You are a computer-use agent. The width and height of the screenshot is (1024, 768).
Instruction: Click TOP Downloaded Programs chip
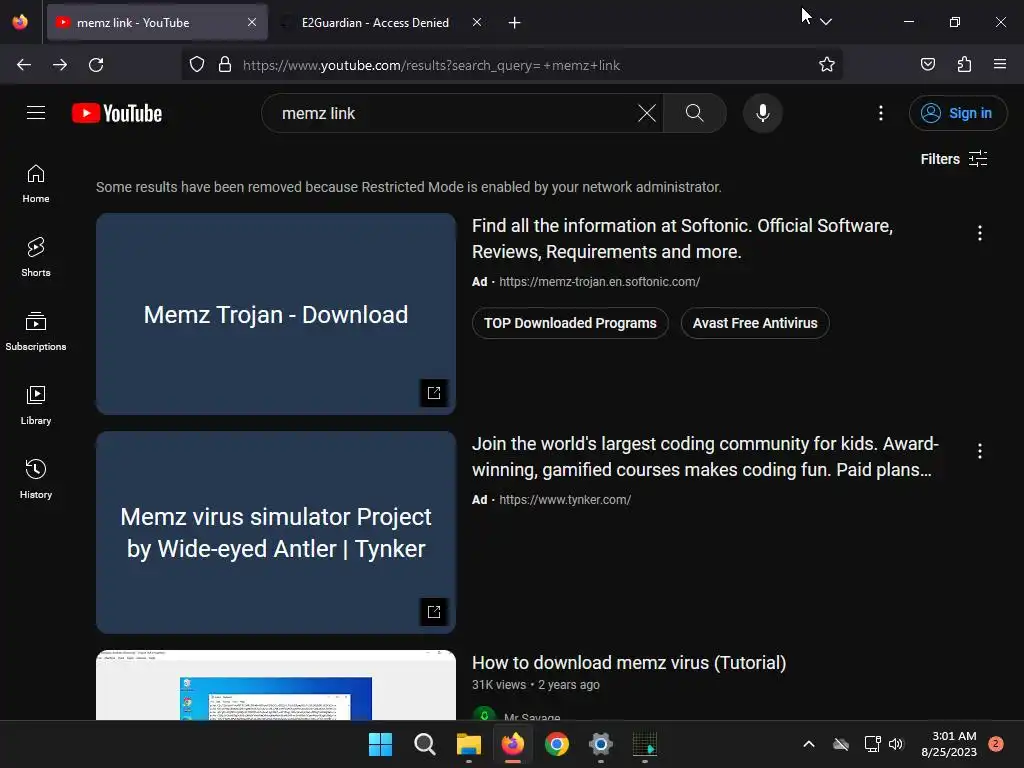click(570, 323)
